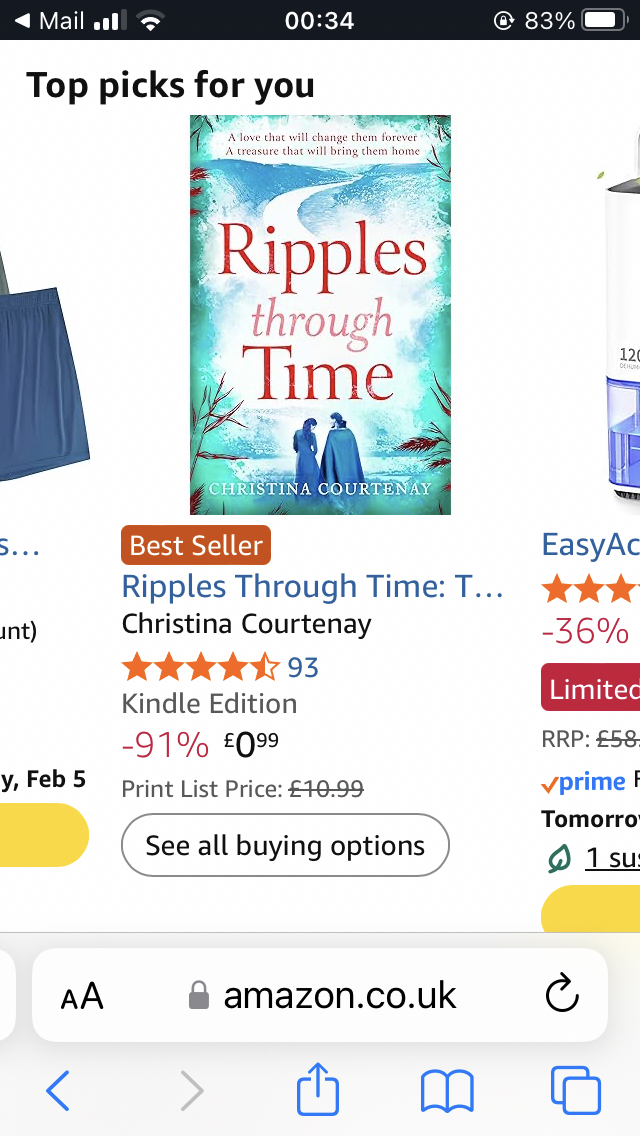Open the AA reader view menu
This screenshot has height=1136, width=640.
(82, 996)
